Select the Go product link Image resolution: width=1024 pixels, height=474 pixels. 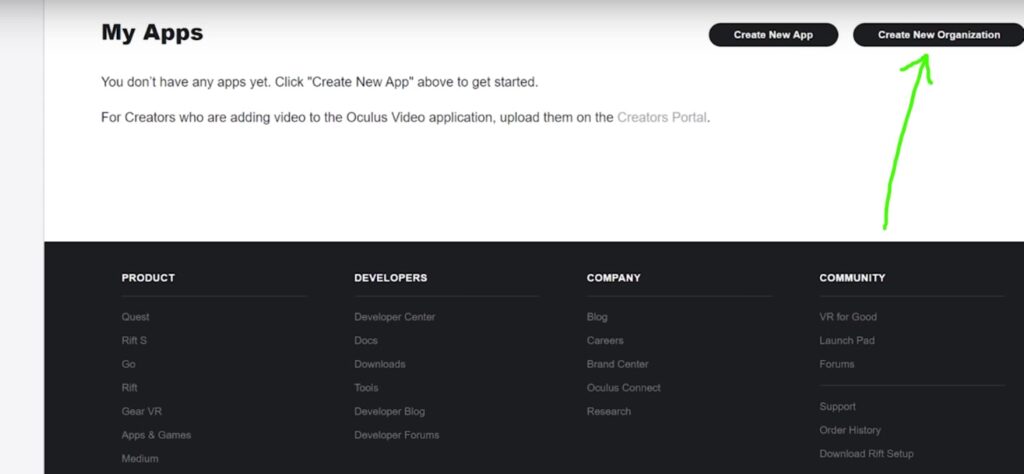(x=128, y=364)
